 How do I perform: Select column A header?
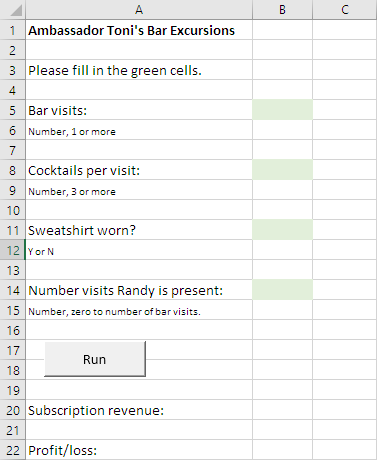139,9
